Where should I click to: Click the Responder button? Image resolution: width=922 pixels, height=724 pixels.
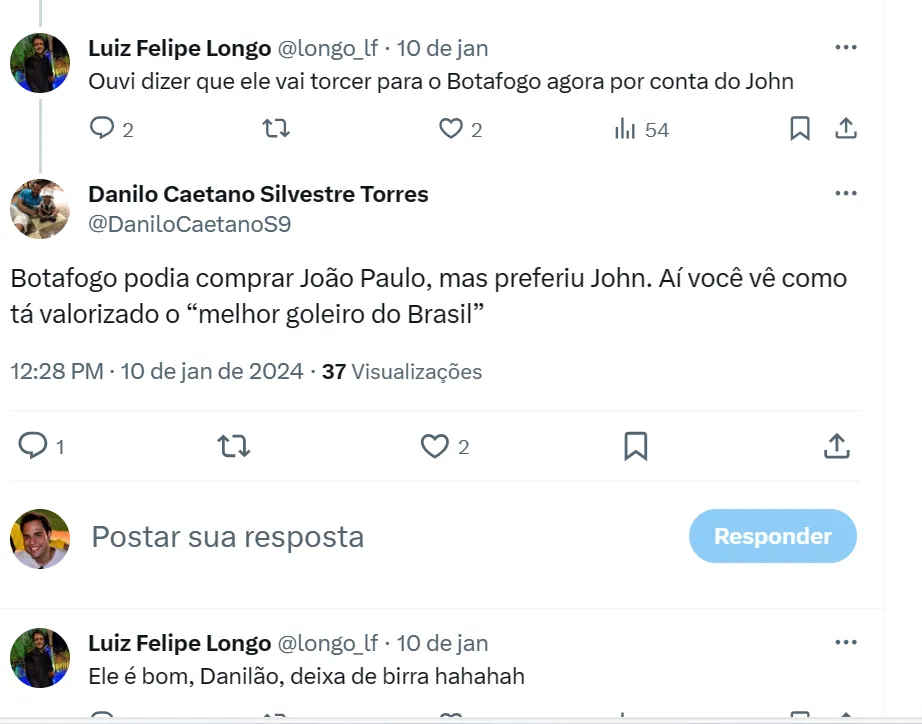click(772, 536)
